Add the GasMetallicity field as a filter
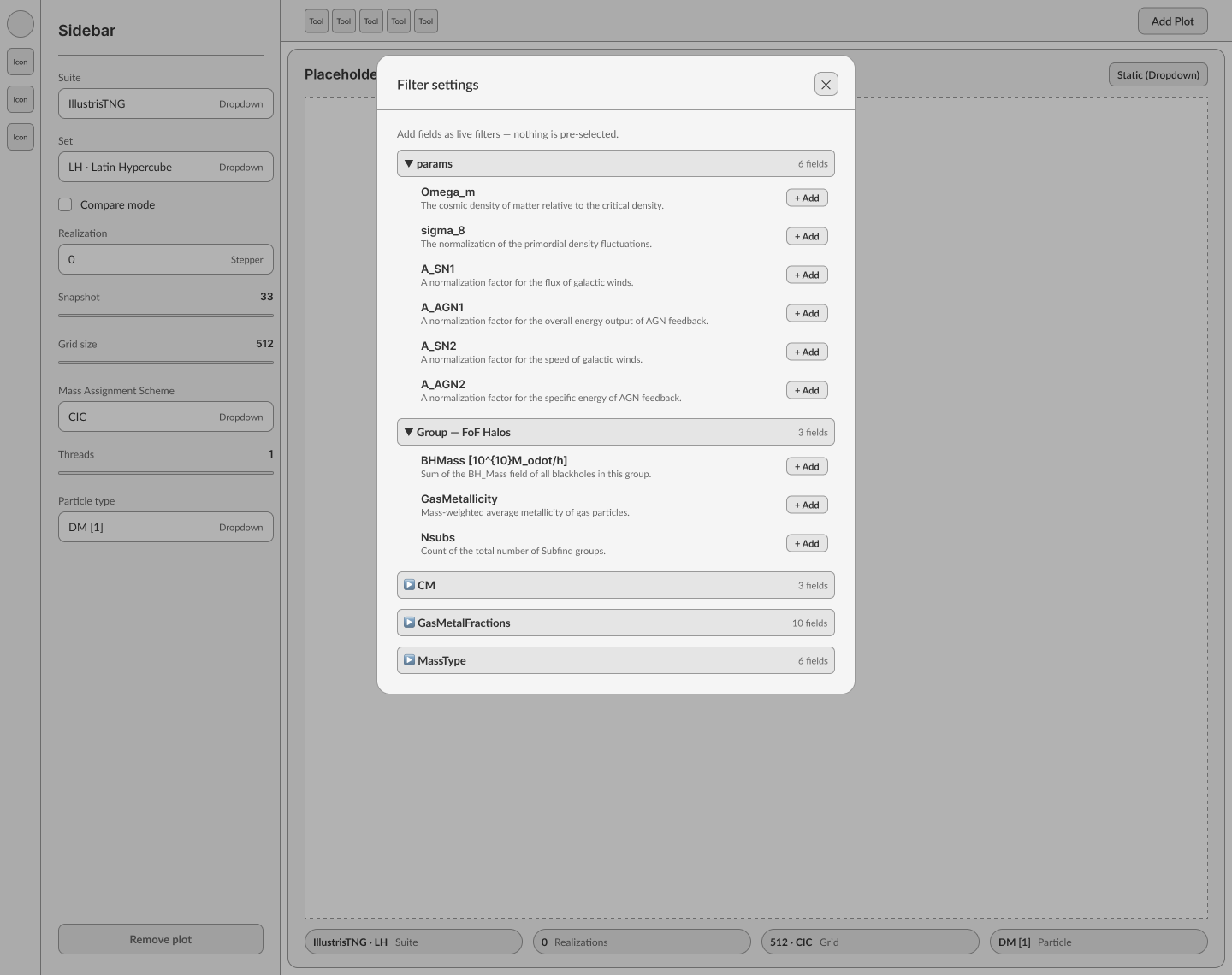The height and width of the screenshot is (975, 1232). click(x=807, y=505)
